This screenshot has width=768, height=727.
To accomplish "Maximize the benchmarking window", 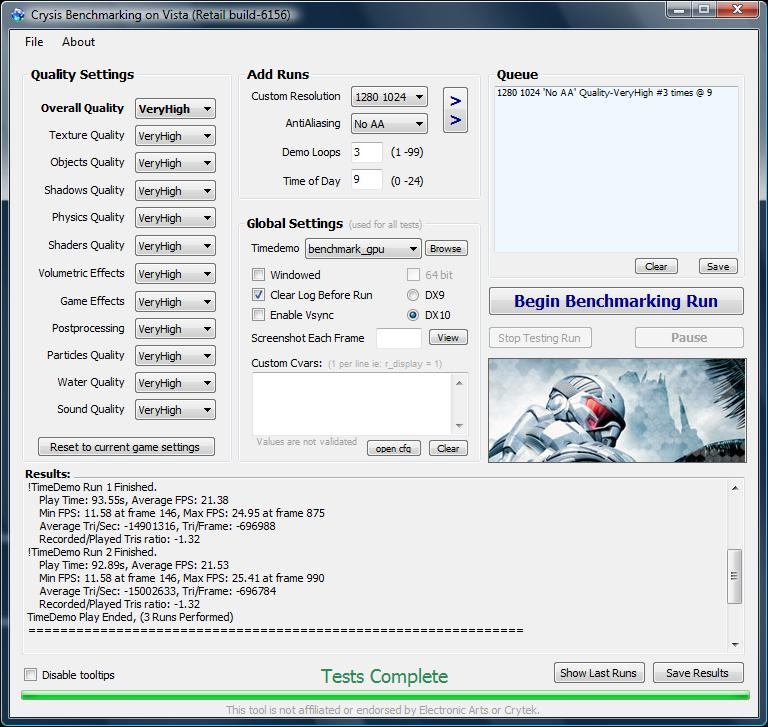I will pyautogui.click(x=704, y=10).
